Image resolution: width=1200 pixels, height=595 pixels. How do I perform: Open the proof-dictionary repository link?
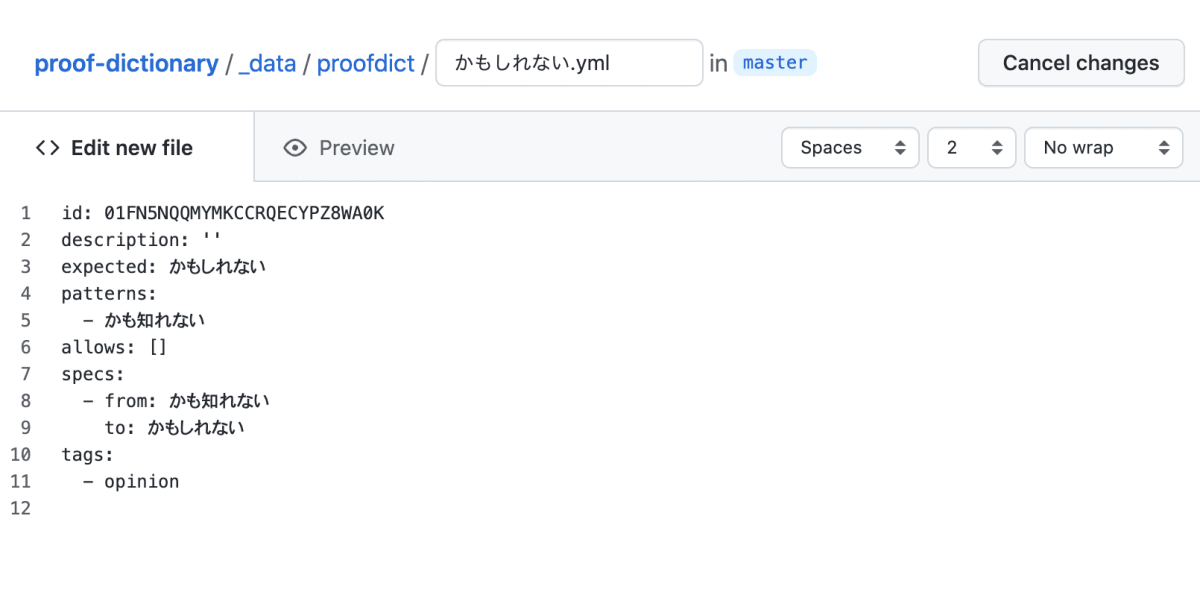click(x=126, y=63)
